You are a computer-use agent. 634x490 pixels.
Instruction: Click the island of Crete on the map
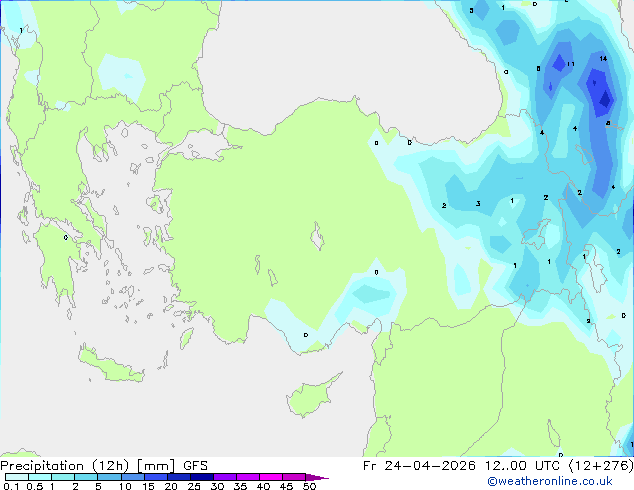(x=111, y=366)
